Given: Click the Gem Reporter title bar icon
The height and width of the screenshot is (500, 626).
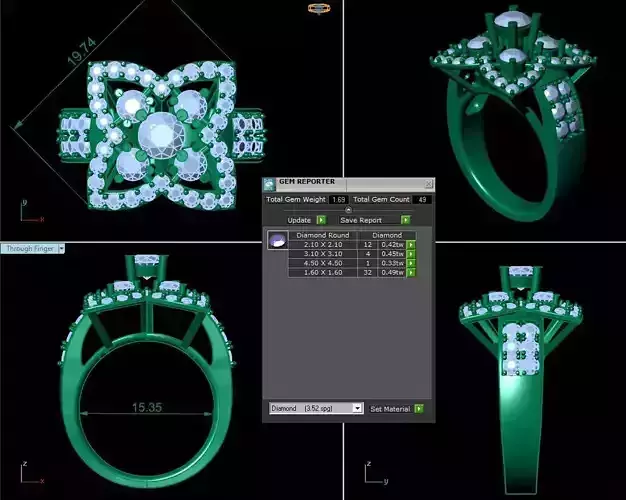Looking at the screenshot, I should point(269,184).
